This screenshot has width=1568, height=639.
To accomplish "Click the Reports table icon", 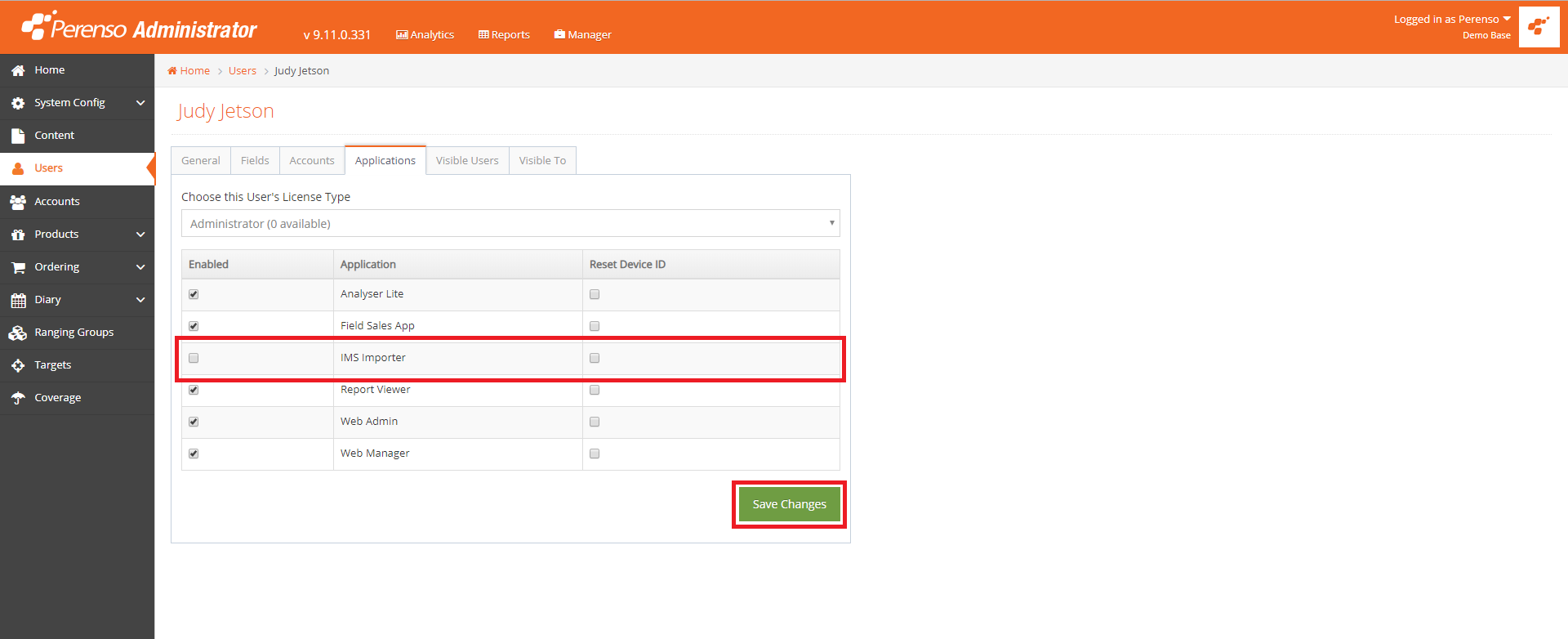I will pos(483,34).
